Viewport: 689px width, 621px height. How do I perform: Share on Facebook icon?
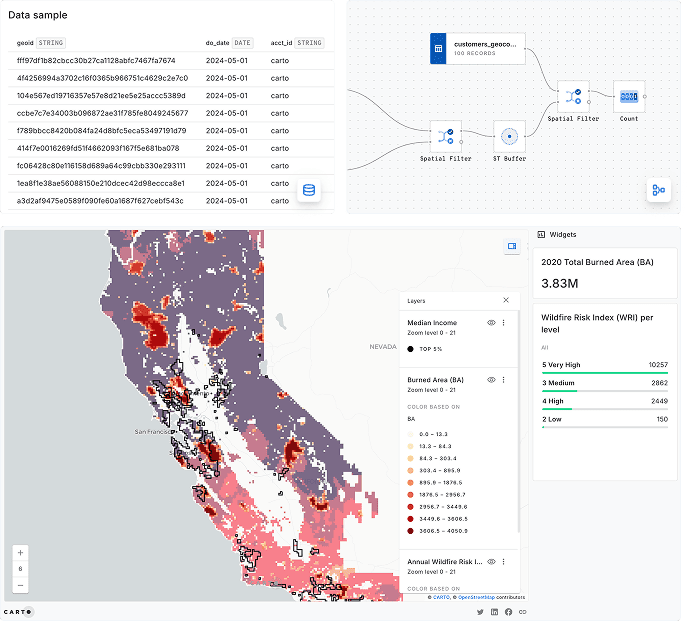click(x=508, y=612)
